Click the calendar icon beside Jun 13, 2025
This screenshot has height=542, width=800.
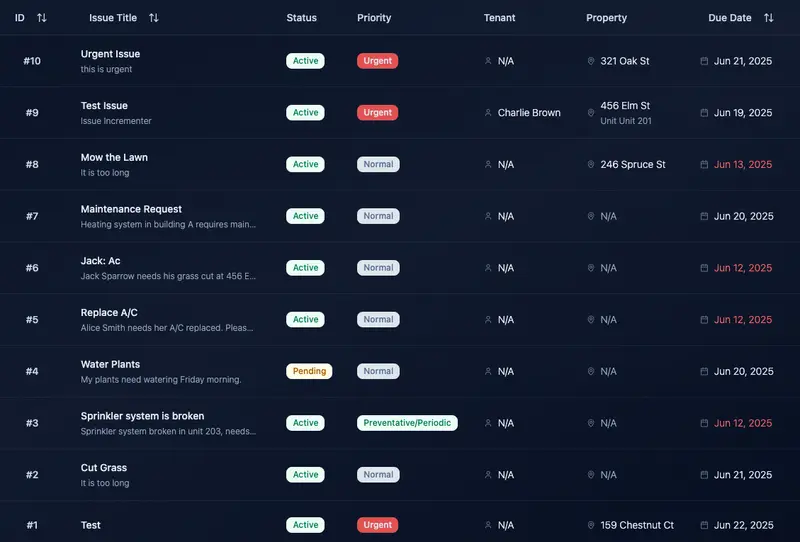pos(704,165)
